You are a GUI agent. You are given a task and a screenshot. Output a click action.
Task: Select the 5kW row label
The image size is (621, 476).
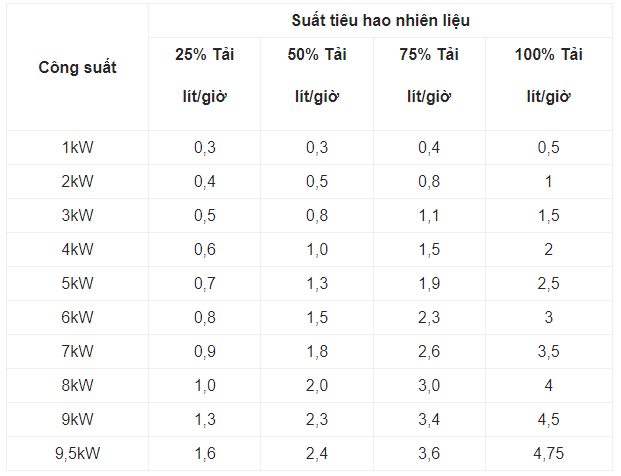[x=77, y=283]
